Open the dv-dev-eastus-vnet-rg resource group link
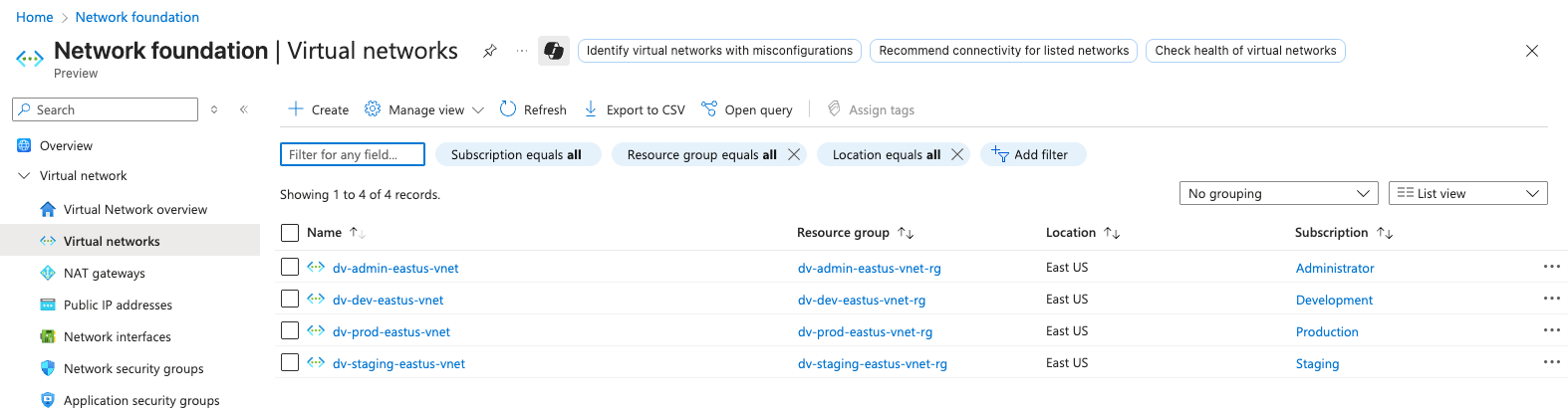 pyautogui.click(x=861, y=300)
